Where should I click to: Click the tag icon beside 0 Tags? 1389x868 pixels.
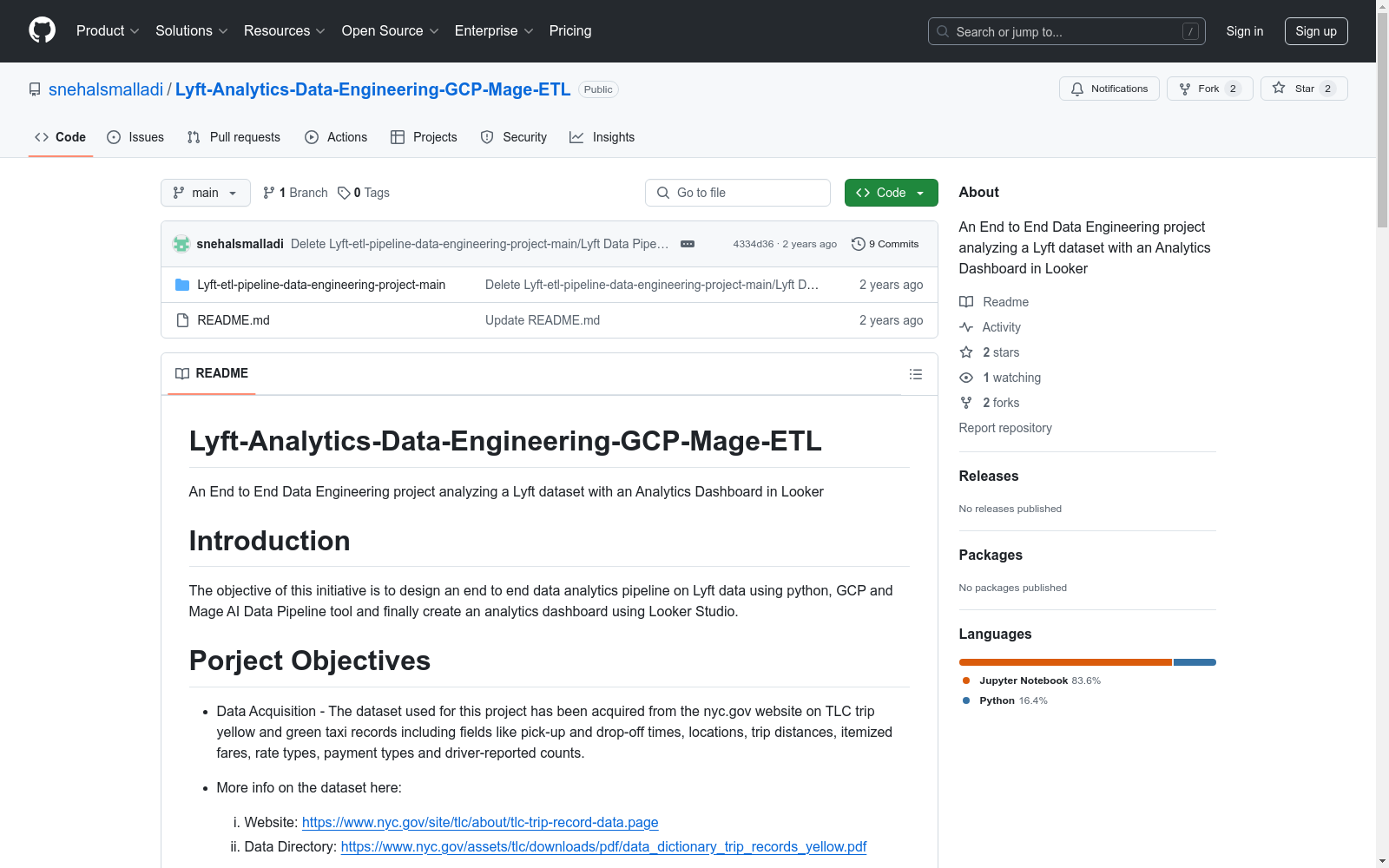[x=344, y=193]
